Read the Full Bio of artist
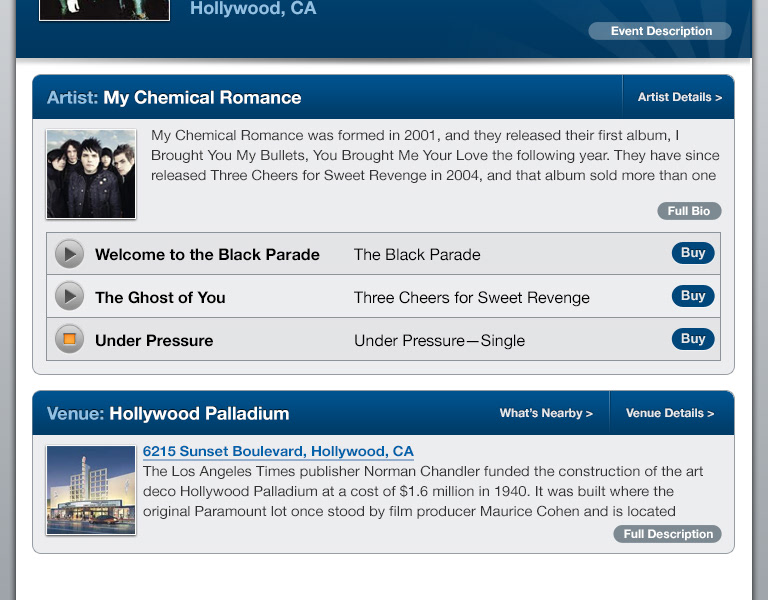The width and height of the screenshot is (768, 600). point(689,211)
